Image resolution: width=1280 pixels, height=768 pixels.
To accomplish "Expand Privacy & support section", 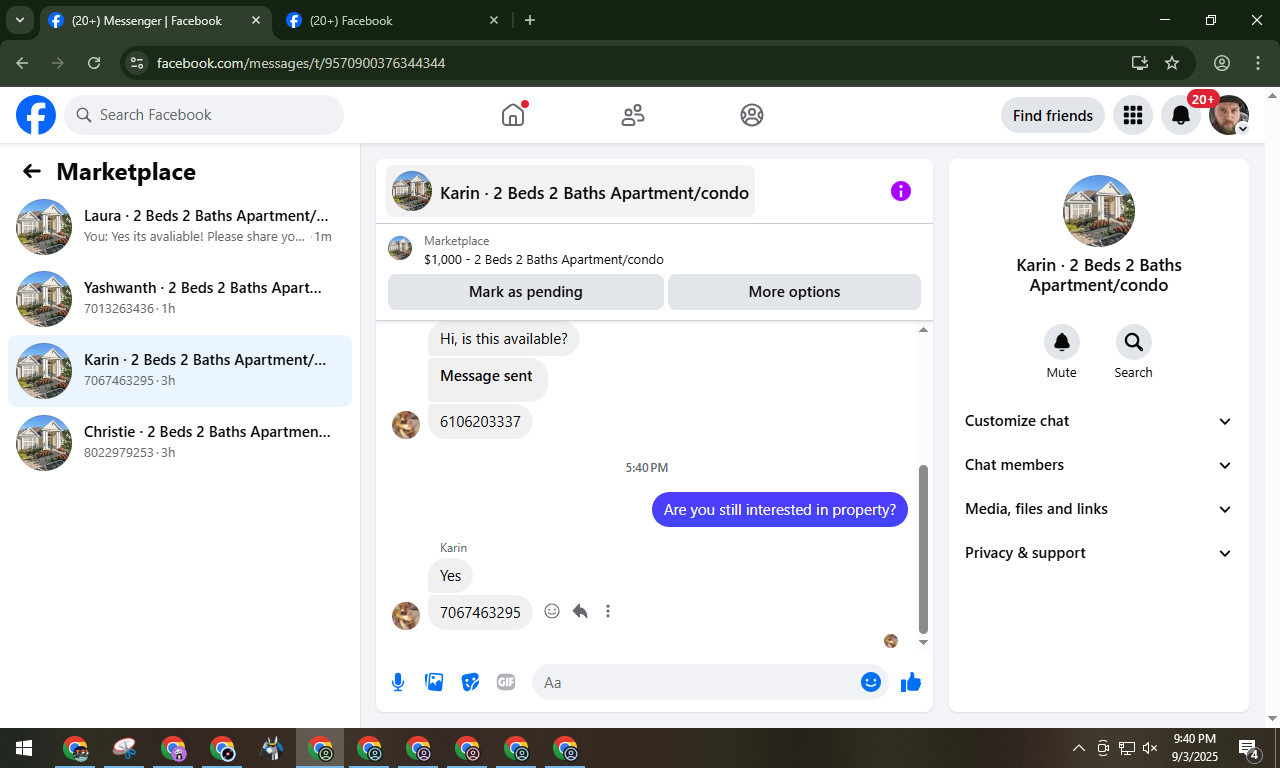I will [1099, 553].
